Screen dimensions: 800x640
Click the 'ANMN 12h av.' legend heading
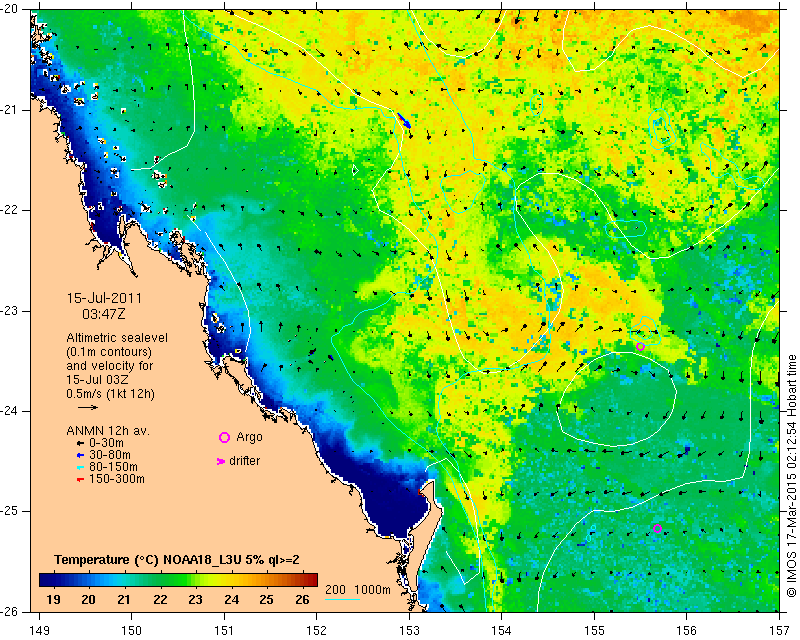point(108,431)
